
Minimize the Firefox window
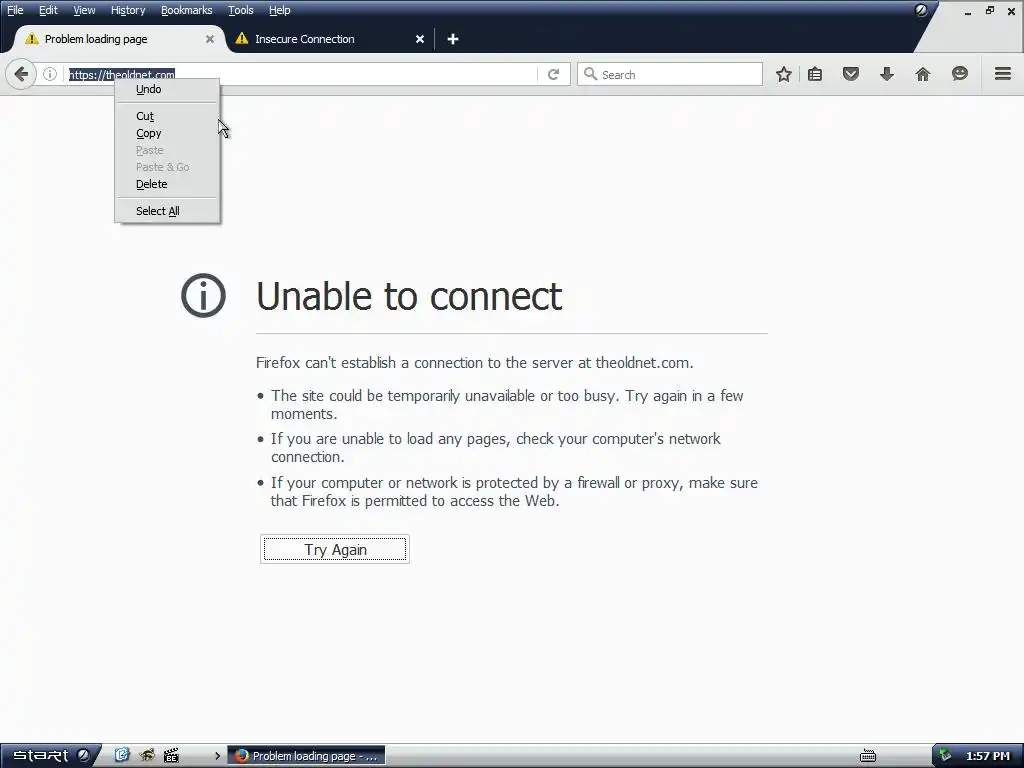click(967, 11)
